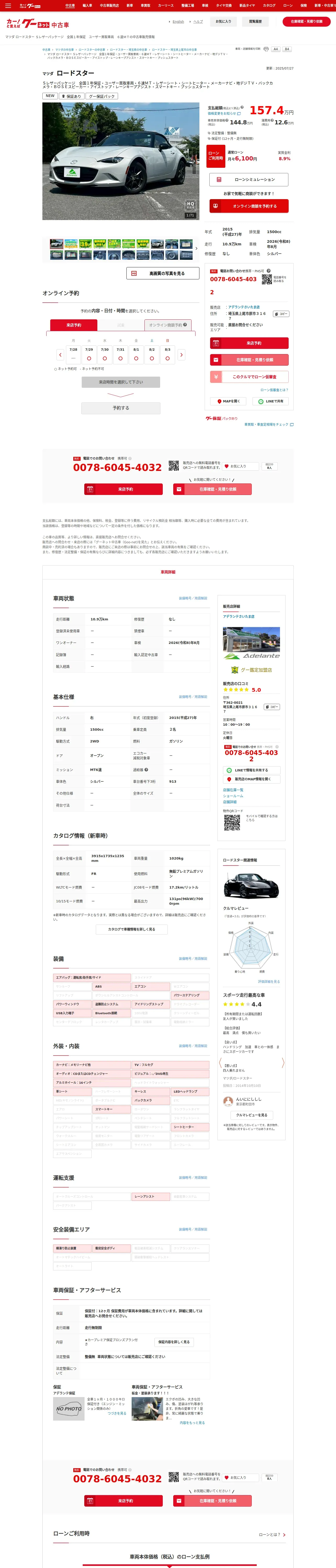
Task: Open the ヘルプ link
Action: pos(198,21)
